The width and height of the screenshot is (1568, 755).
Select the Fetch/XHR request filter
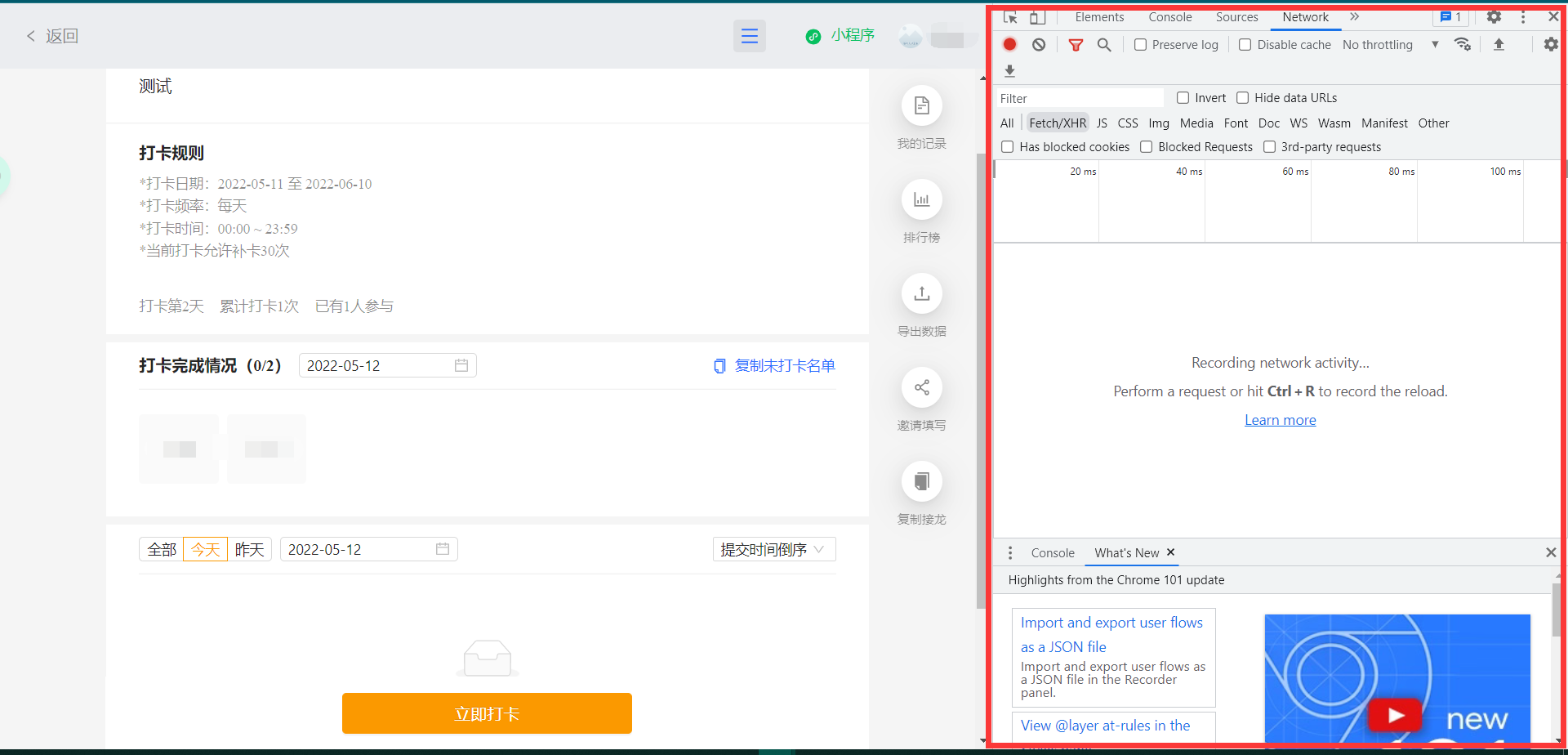[1057, 123]
